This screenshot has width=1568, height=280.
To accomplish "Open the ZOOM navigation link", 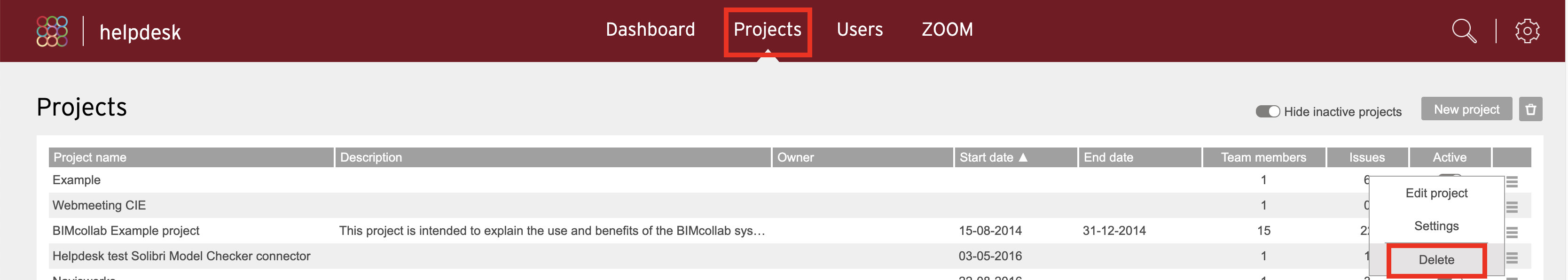I will coord(947,29).
